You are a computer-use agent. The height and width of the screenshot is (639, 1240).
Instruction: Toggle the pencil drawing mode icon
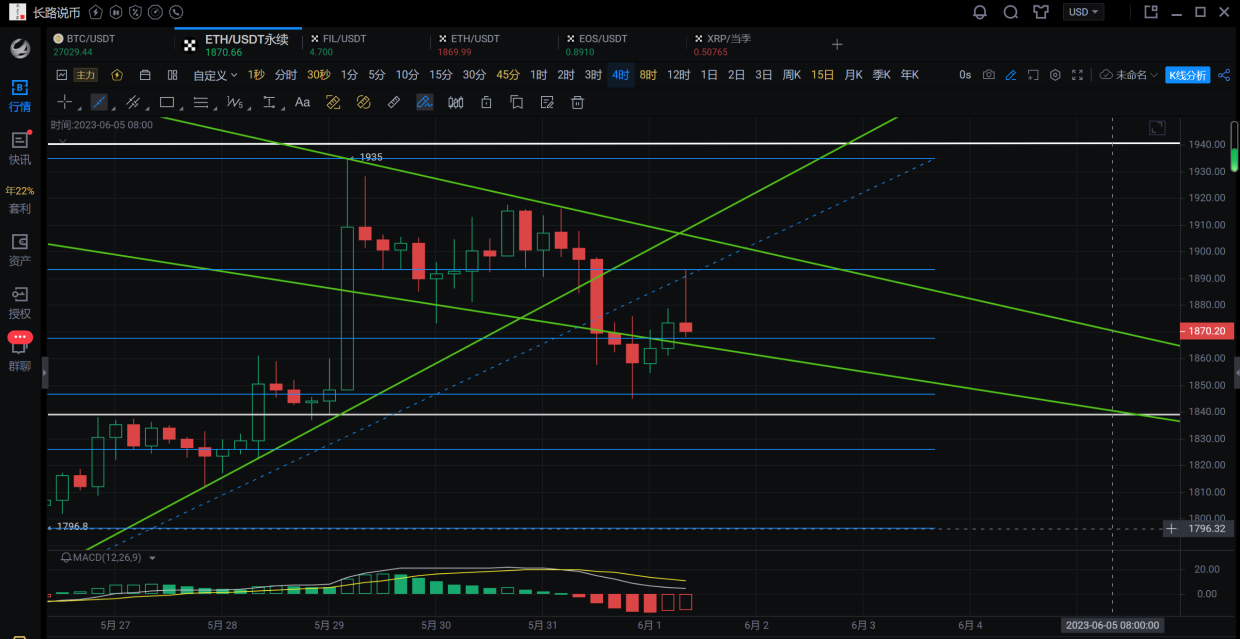click(x=1011, y=75)
